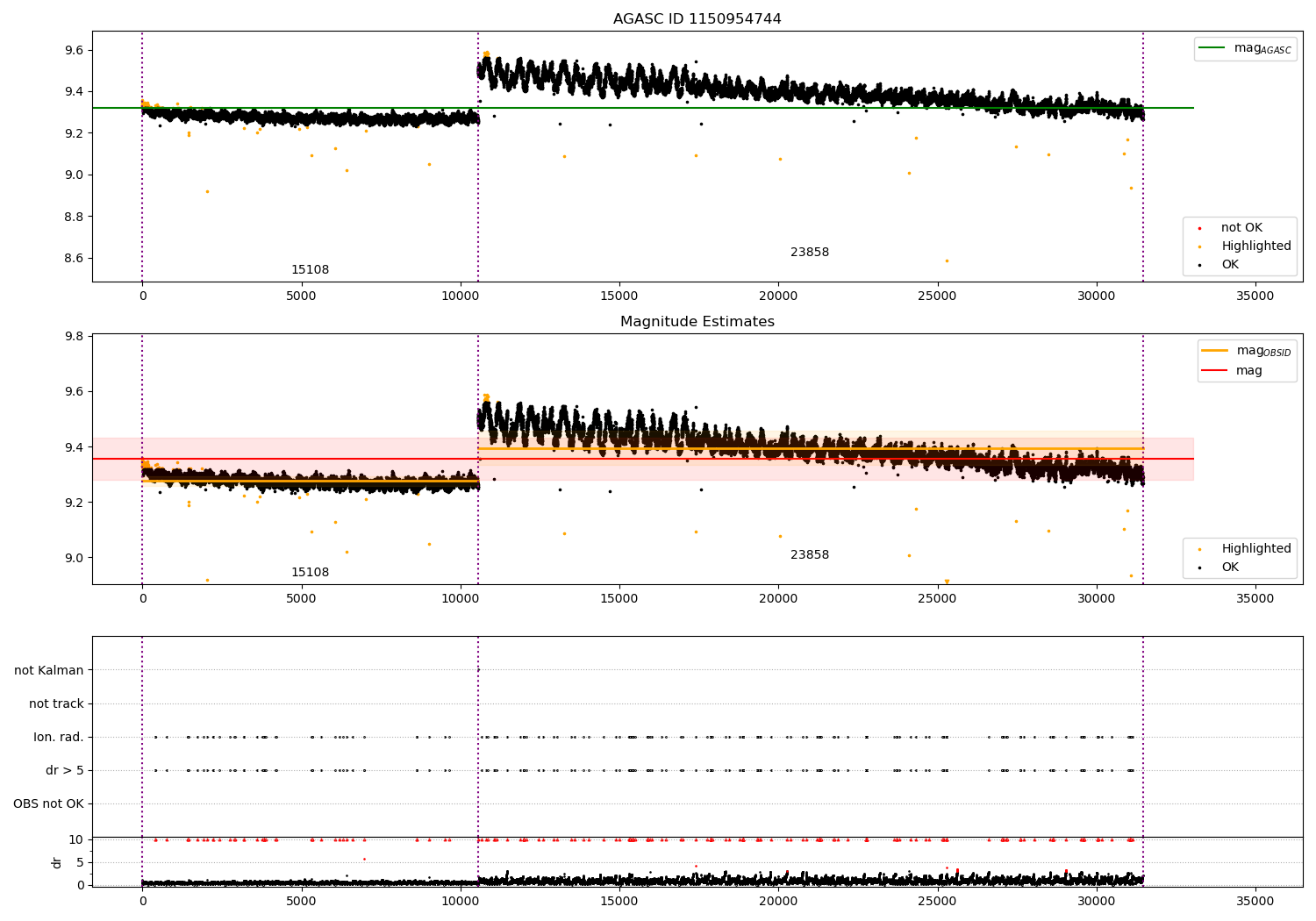Screen dimensions: 1316x921
Task: Click the red mag legend line
Action: tap(1215, 371)
